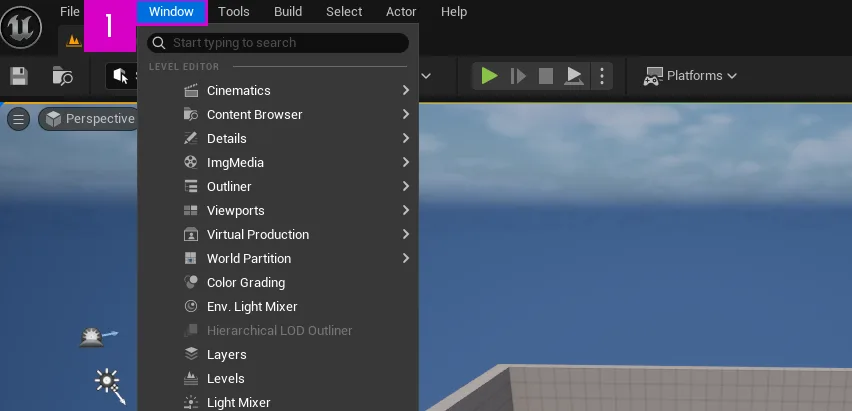
Task: Click the Details pencil icon
Action: pyautogui.click(x=191, y=139)
